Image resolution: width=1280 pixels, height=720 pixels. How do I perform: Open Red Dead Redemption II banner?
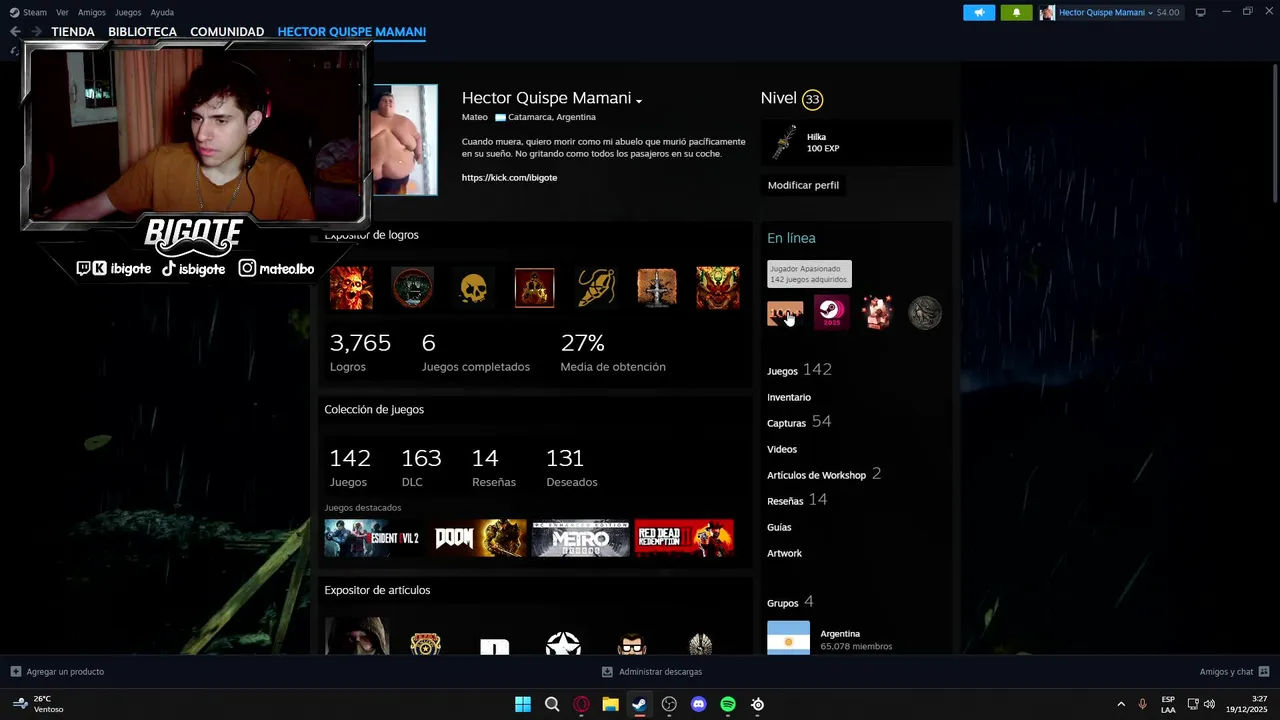point(685,538)
